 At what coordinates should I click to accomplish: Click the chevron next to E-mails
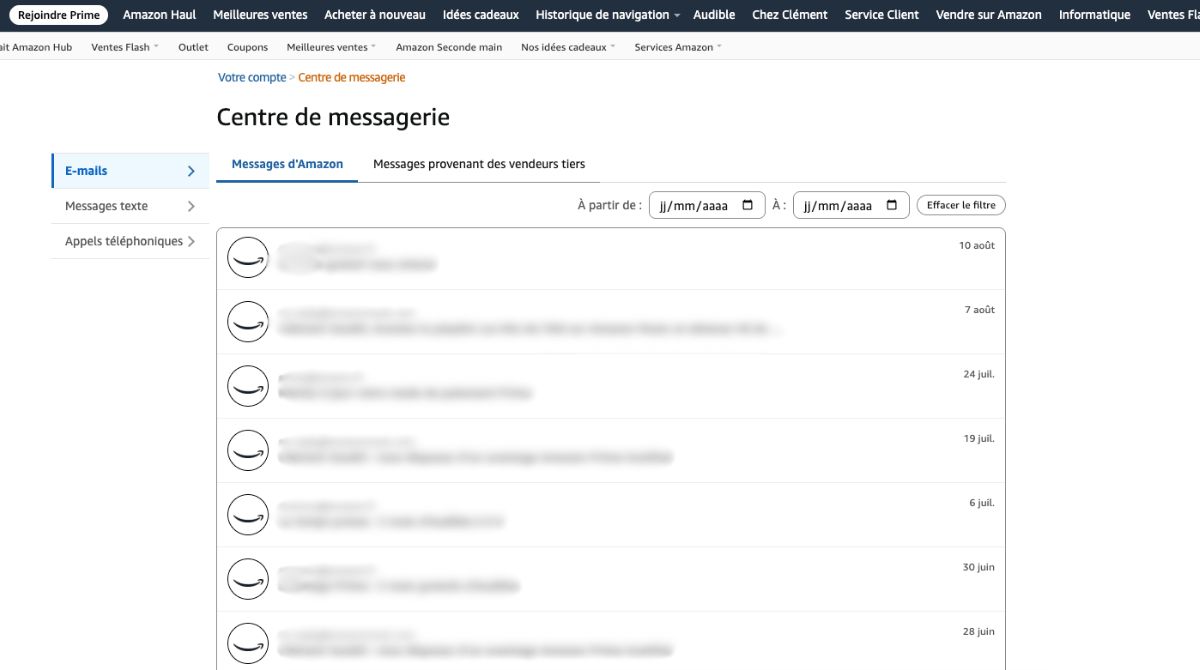point(191,171)
